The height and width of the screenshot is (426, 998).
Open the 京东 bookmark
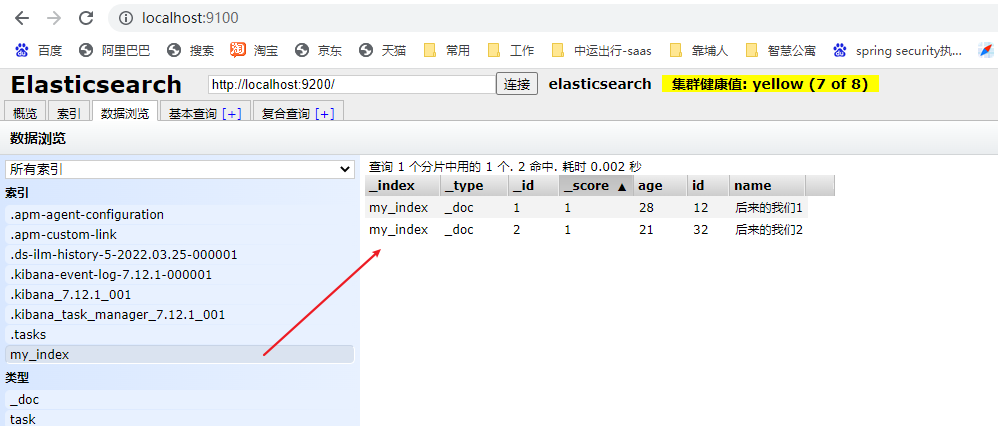point(318,50)
